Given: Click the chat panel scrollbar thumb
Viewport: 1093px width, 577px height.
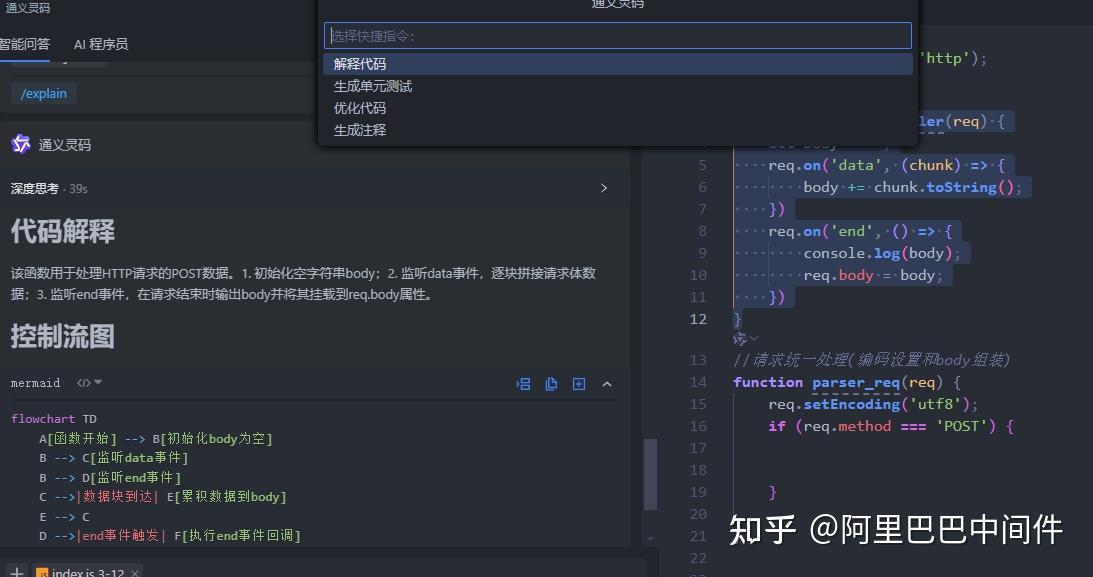Looking at the screenshot, I should [x=650, y=474].
